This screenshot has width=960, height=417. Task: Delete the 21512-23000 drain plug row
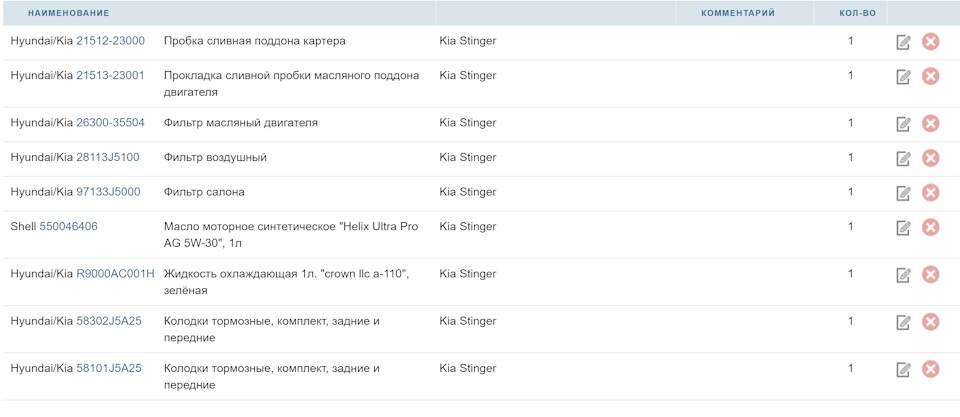point(930,42)
